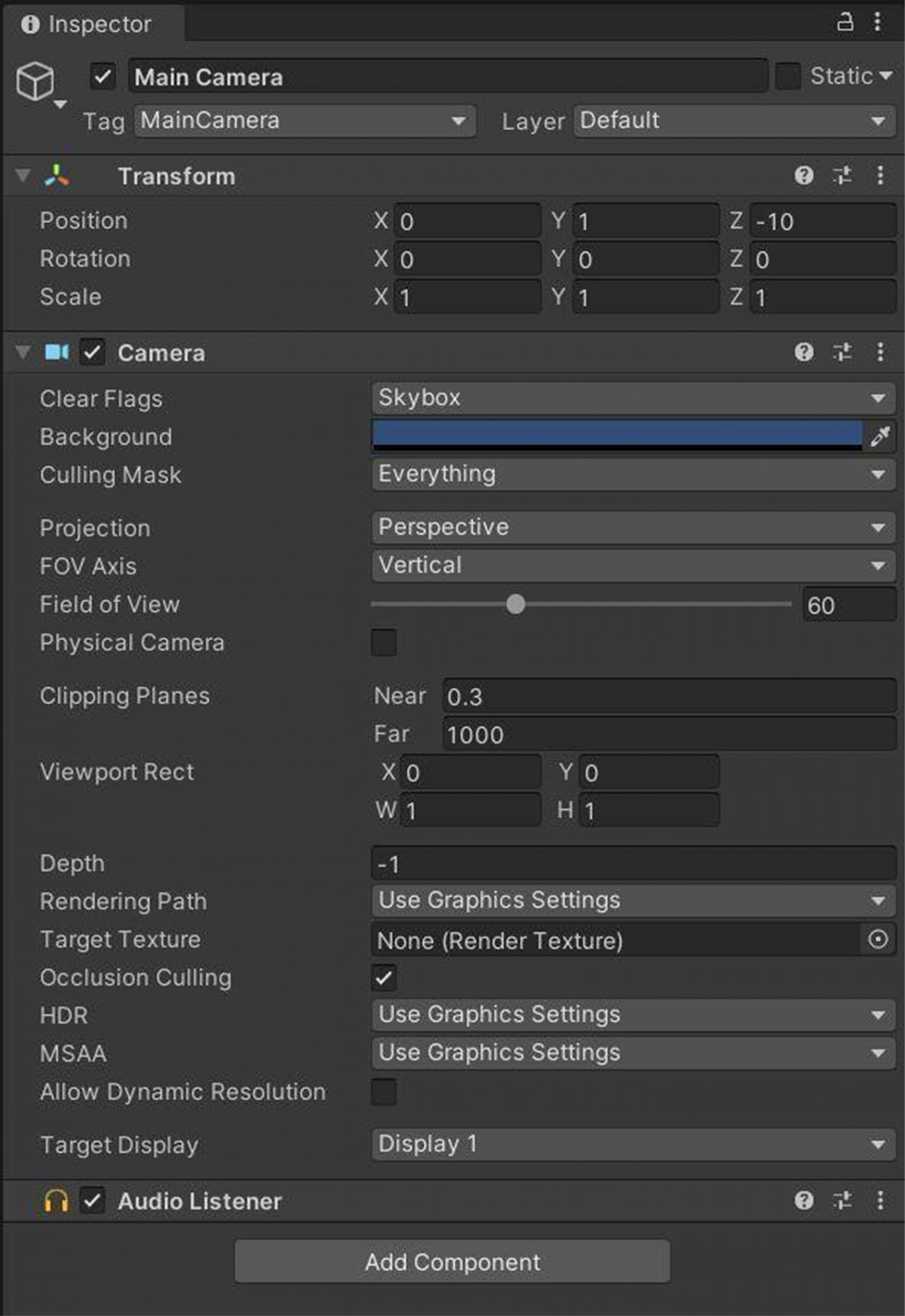Click the Target Texture object picker circle
This screenshot has height=1316, width=905.
coord(878,940)
